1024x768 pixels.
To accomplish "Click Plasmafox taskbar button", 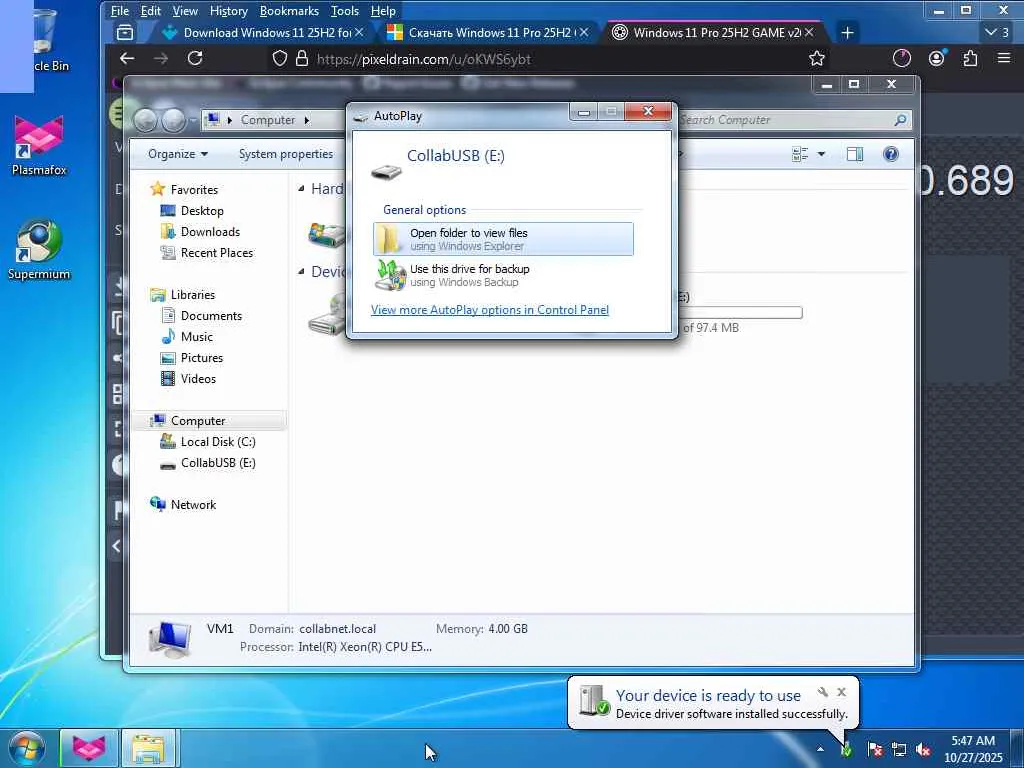I will [89, 748].
